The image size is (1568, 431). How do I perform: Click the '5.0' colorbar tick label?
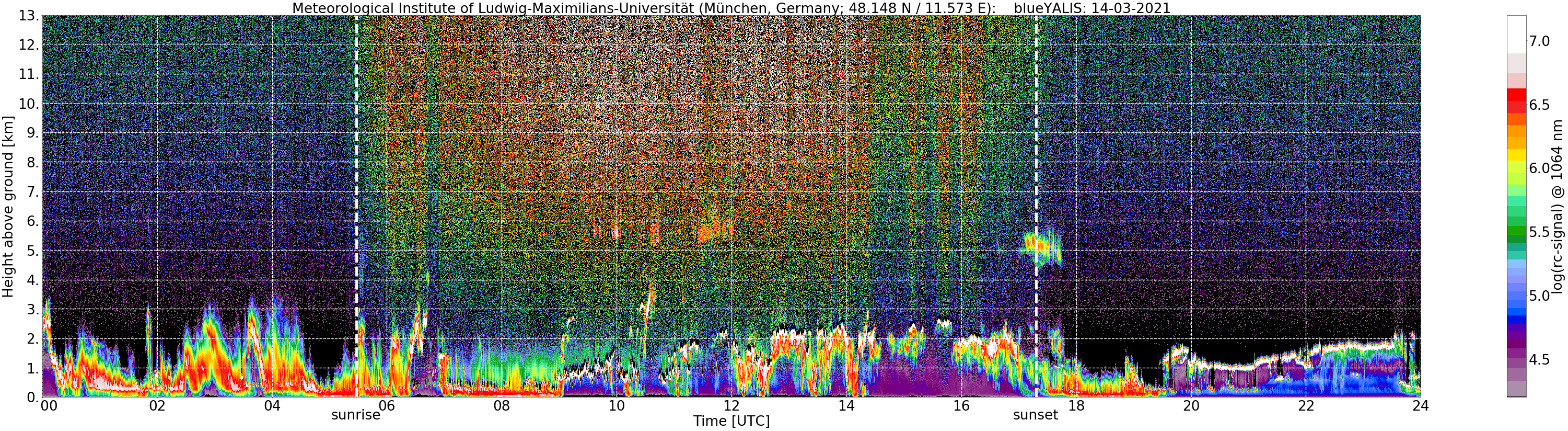point(1538,296)
